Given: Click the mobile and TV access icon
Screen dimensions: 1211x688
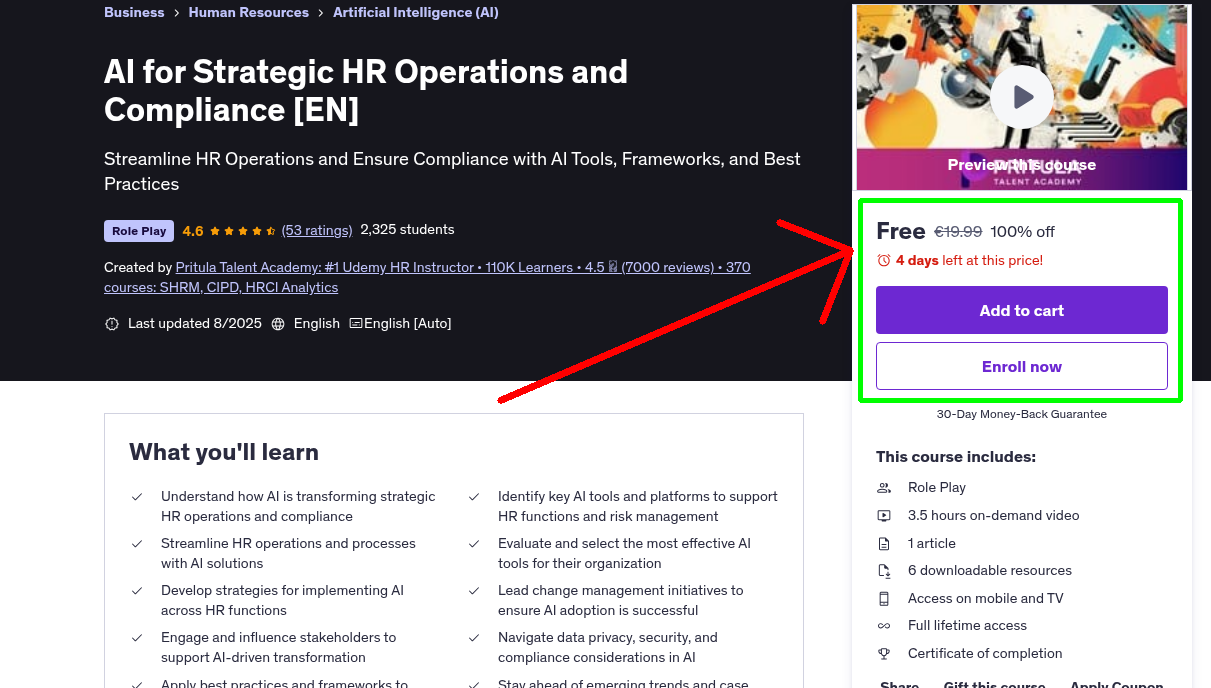Looking at the screenshot, I should coord(884,599).
